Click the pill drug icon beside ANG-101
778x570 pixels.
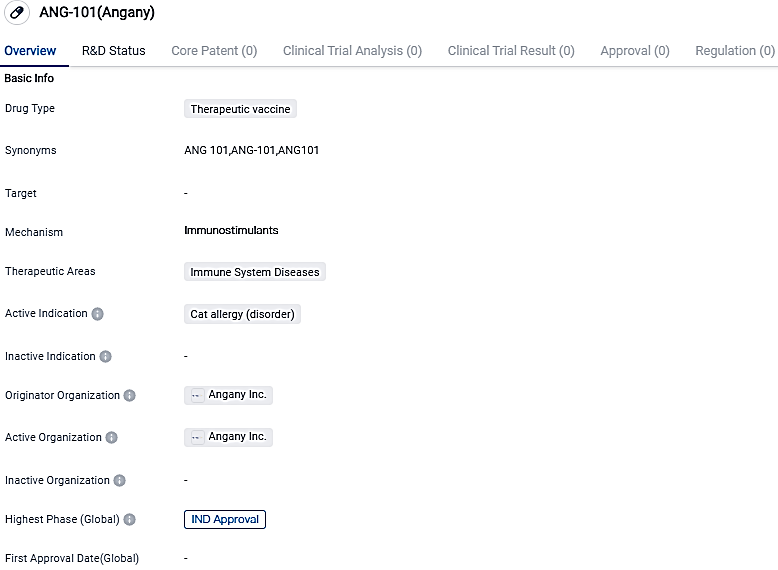point(17,14)
